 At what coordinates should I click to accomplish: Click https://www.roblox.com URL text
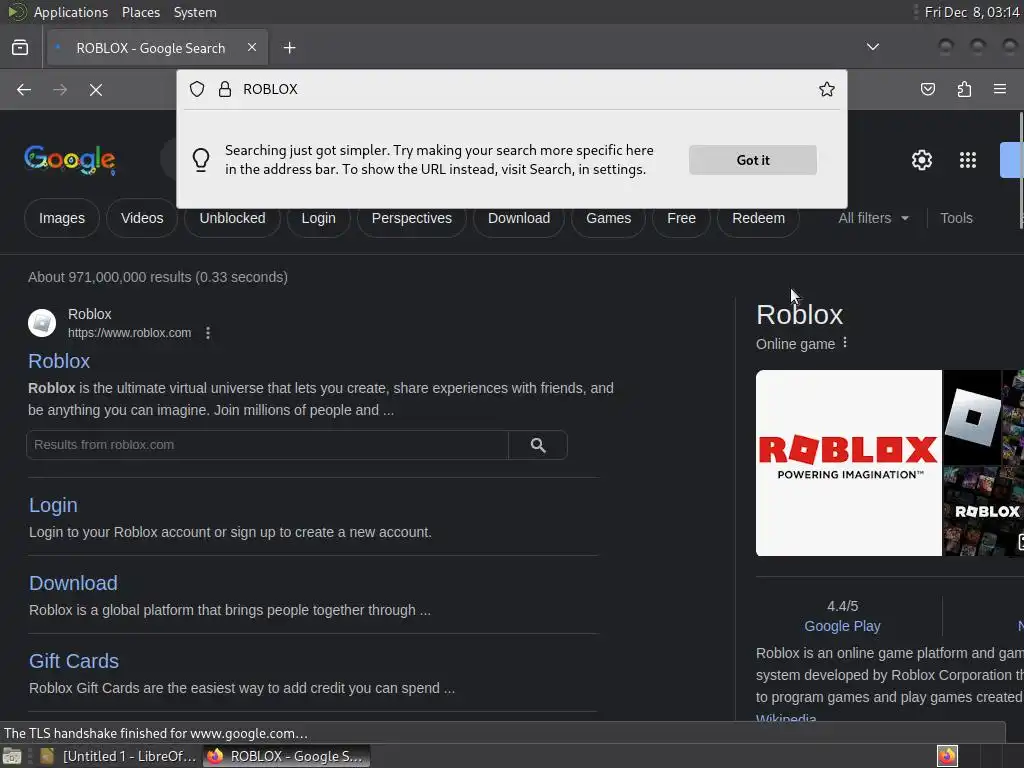point(129,333)
